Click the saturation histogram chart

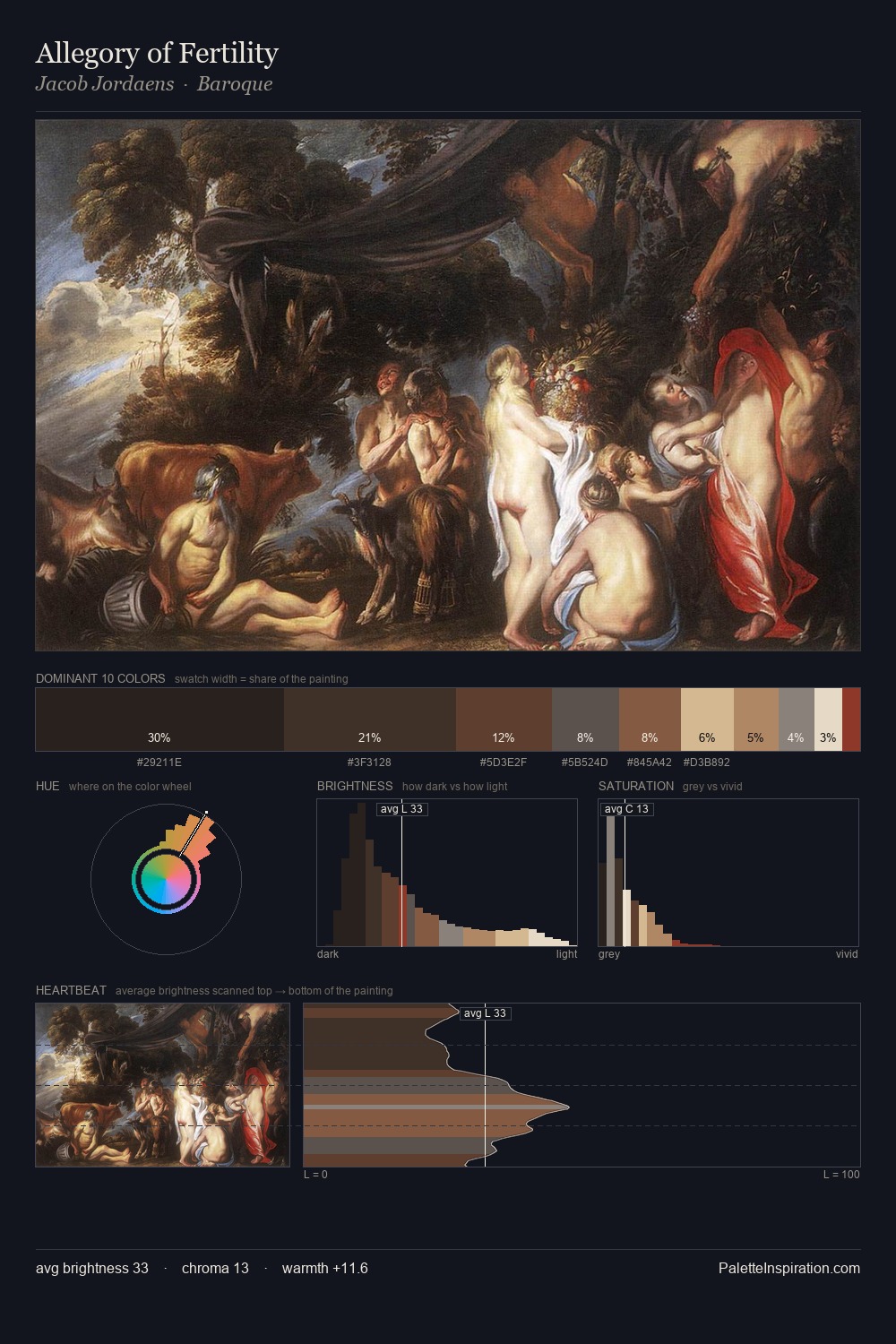[x=728, y=873]
